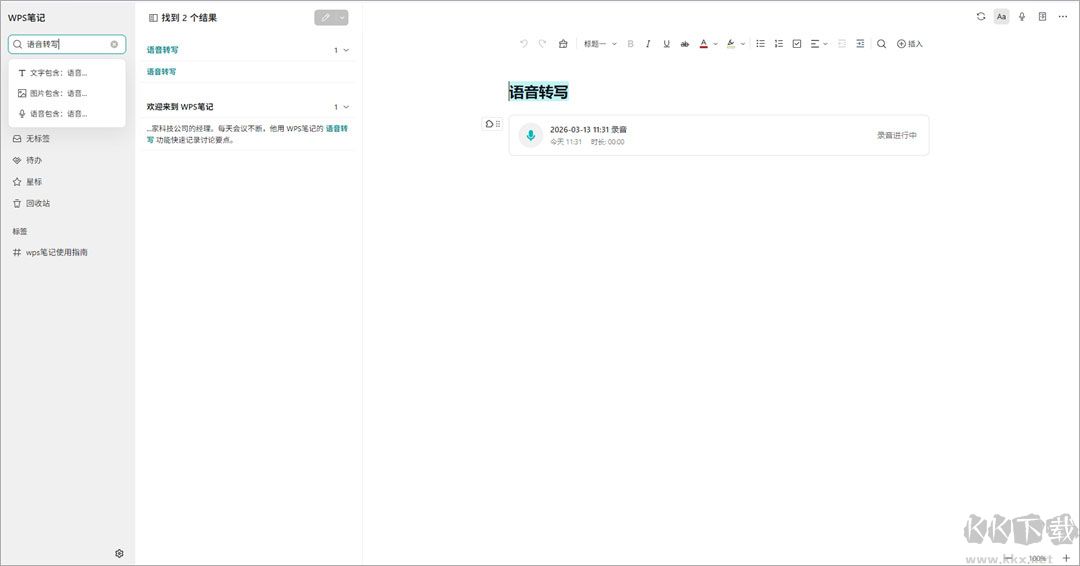Open the result snippet about 家科技公司的经理

tap(247, 134)
